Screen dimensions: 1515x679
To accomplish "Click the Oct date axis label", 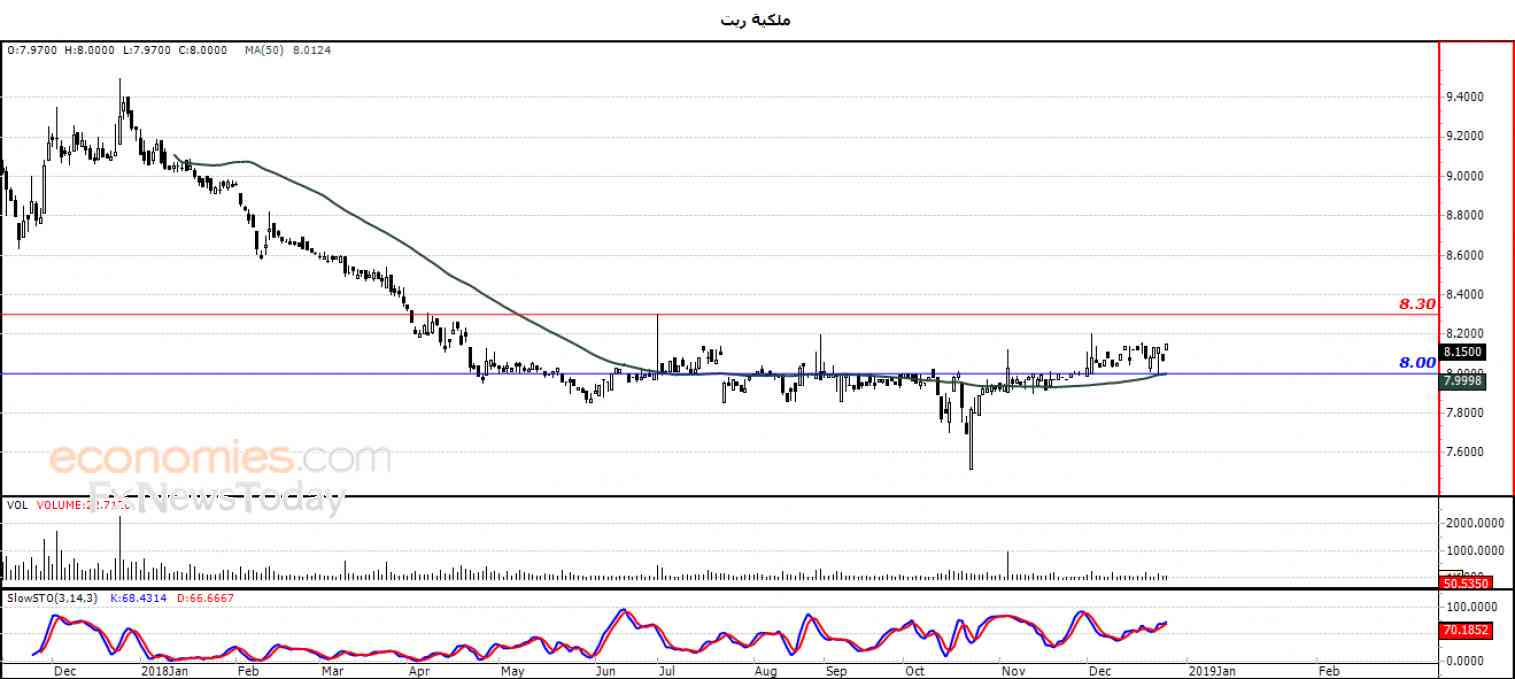I will coord(914,671).
